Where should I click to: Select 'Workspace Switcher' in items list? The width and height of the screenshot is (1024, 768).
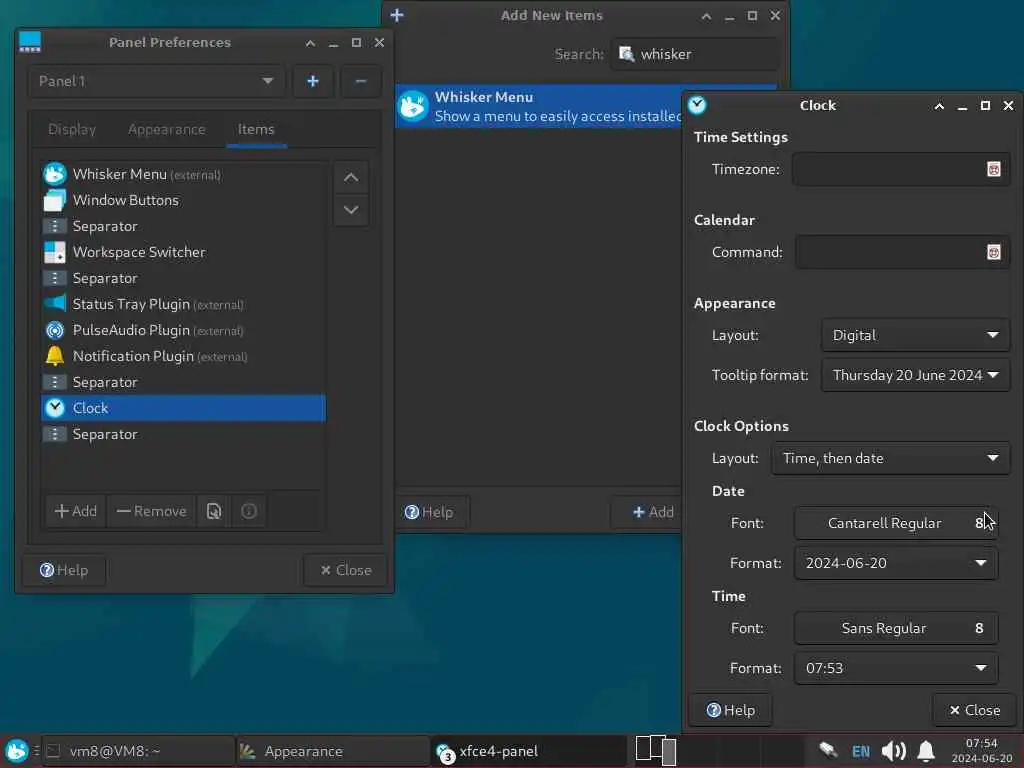[x=184, y=252]
